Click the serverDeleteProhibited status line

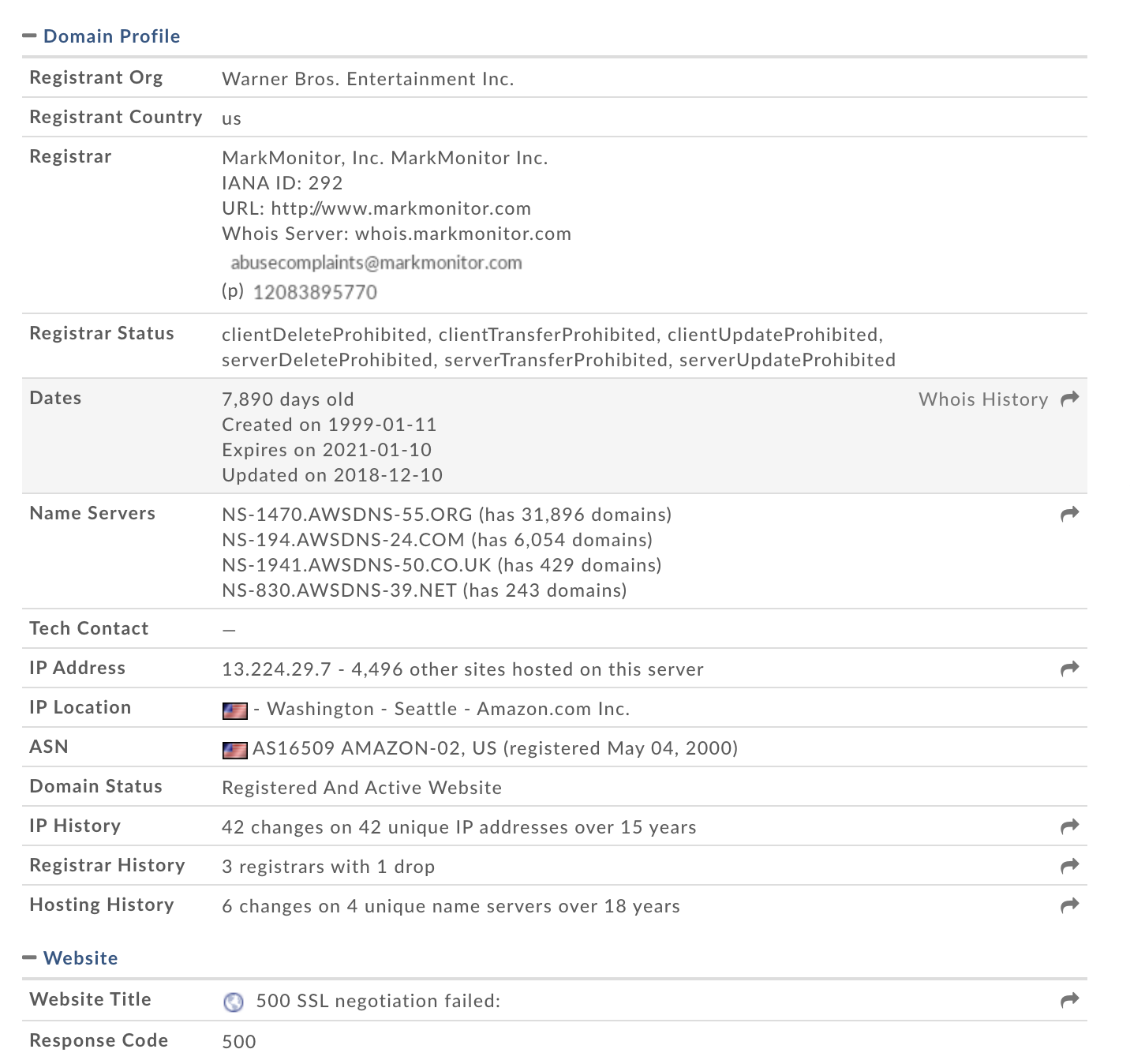click(559, 360)
